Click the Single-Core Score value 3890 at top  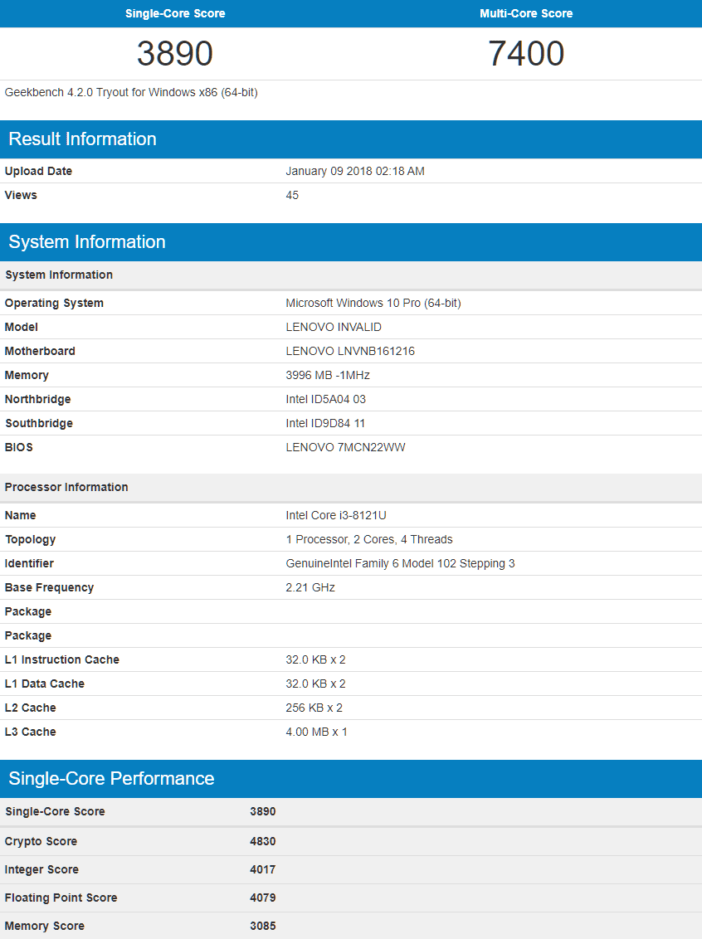pyautogui.click(x=175, y=53)
